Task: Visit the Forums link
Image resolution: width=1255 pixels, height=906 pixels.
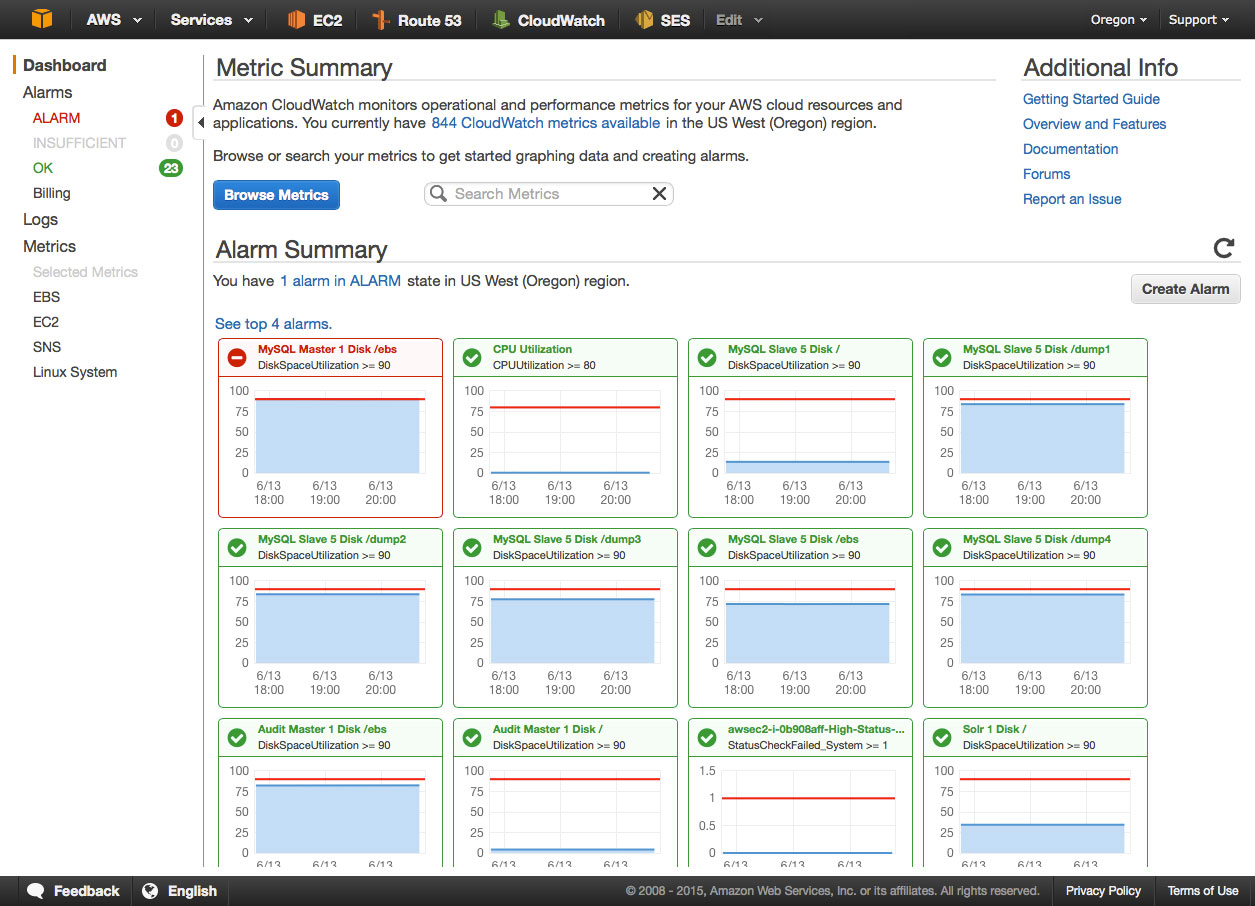Action: point(1046,174)
